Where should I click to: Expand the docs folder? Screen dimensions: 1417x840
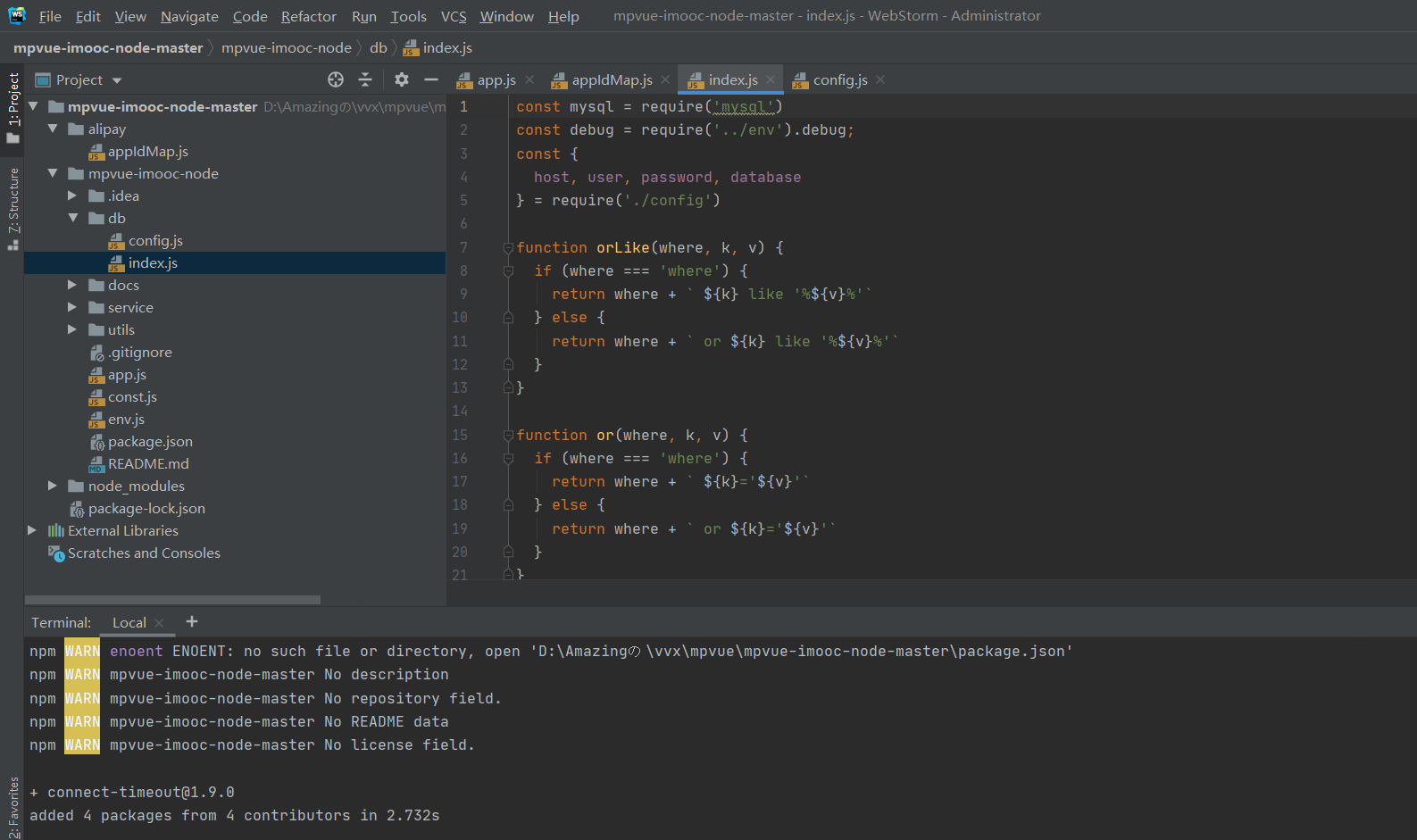[72, 285]
